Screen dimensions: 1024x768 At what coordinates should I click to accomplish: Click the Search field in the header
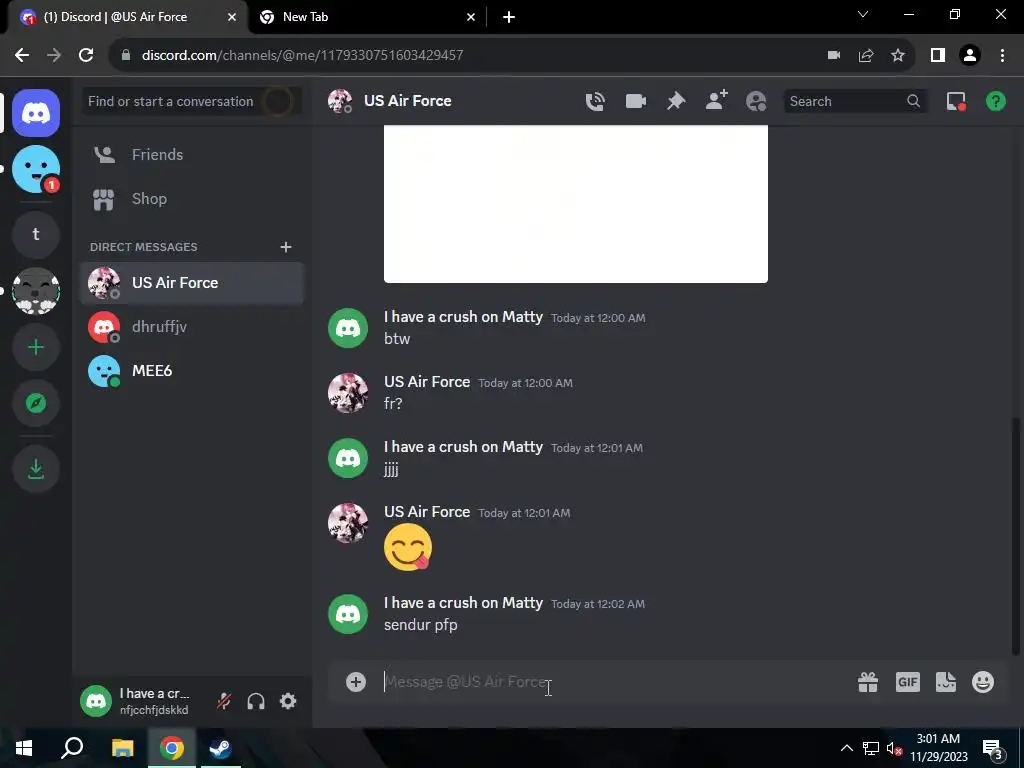click(855, 101)
